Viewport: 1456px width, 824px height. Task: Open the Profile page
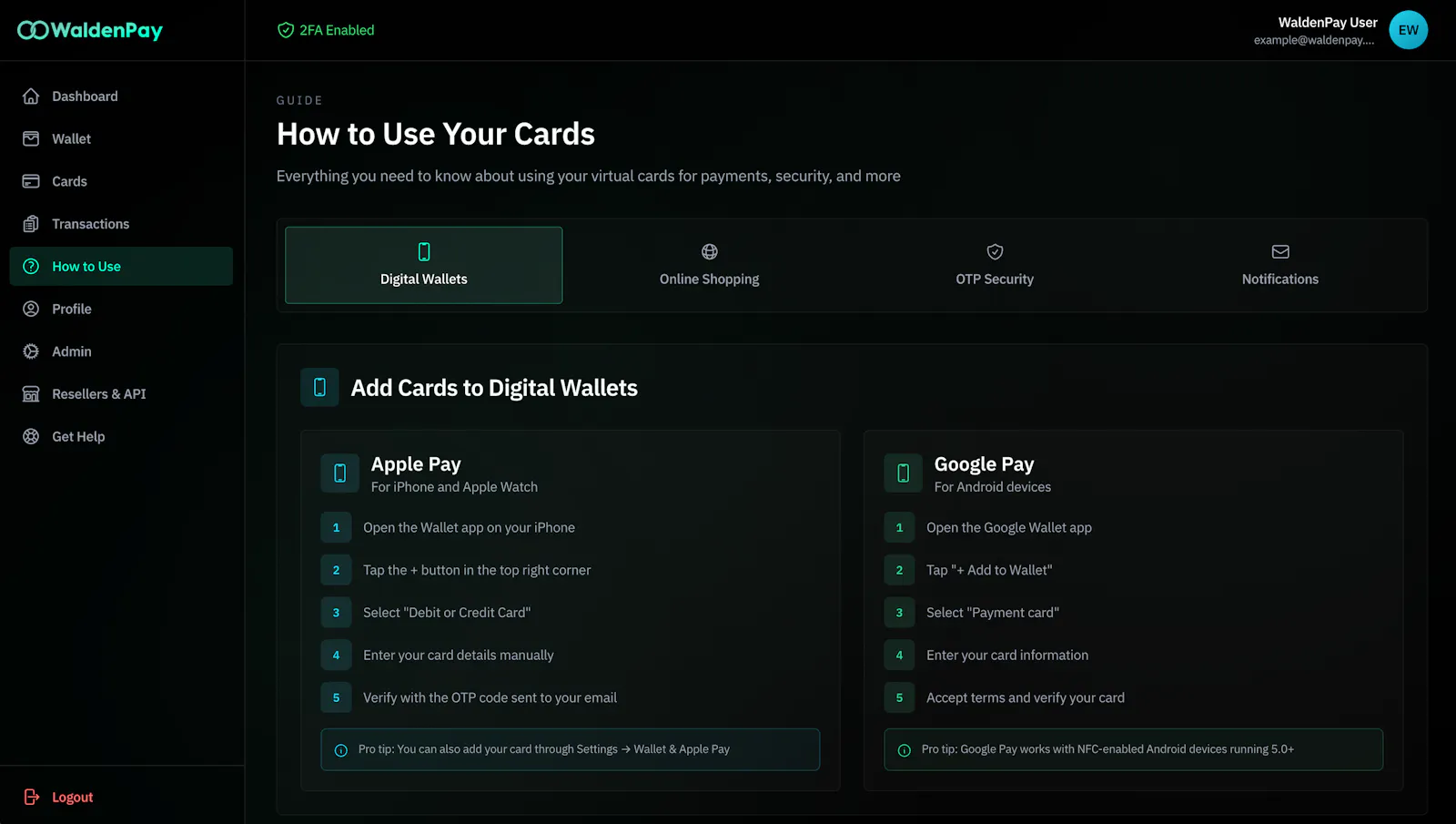pos(121,309)
